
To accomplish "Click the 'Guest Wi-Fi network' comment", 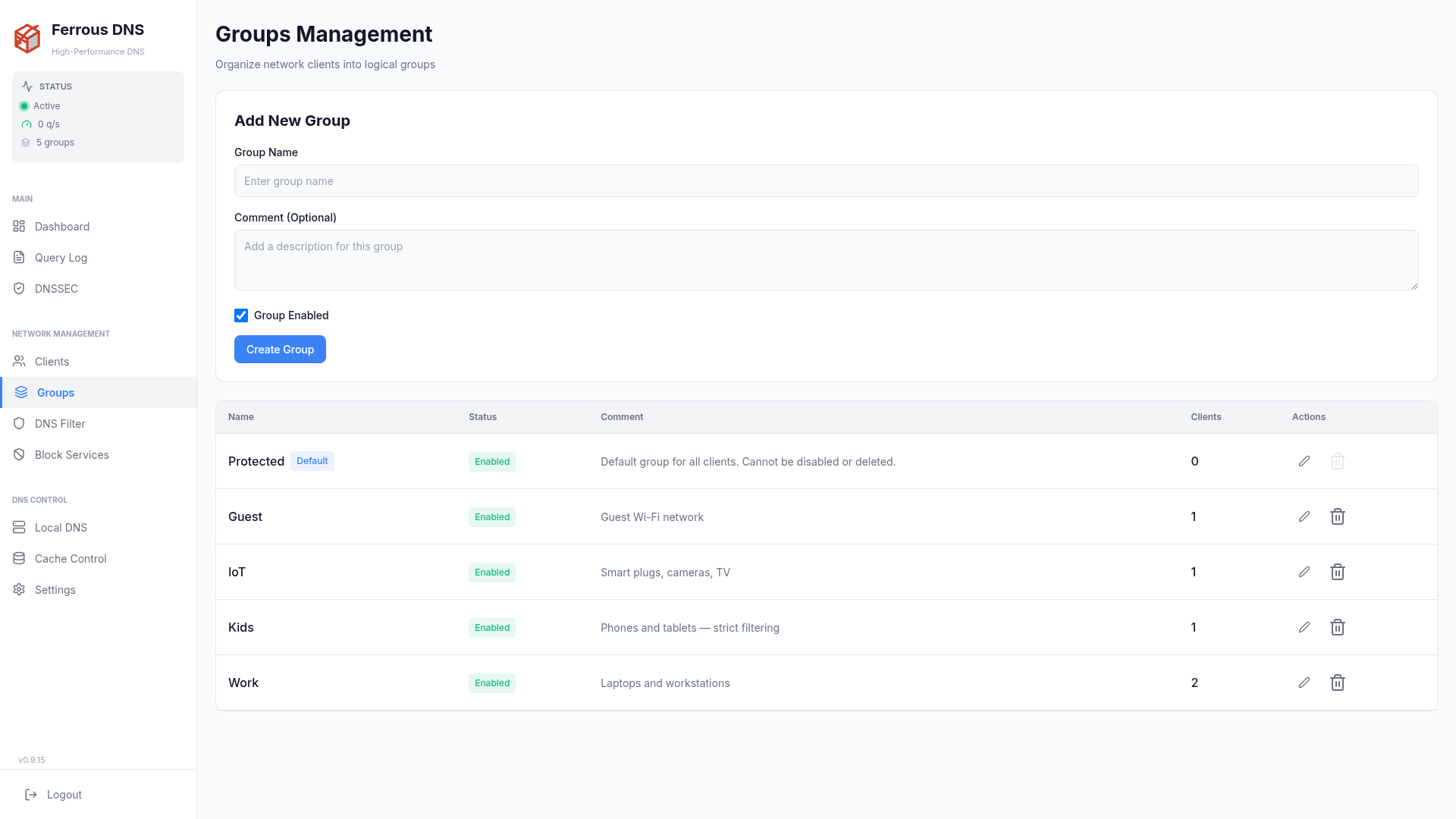I will [652, 517].
